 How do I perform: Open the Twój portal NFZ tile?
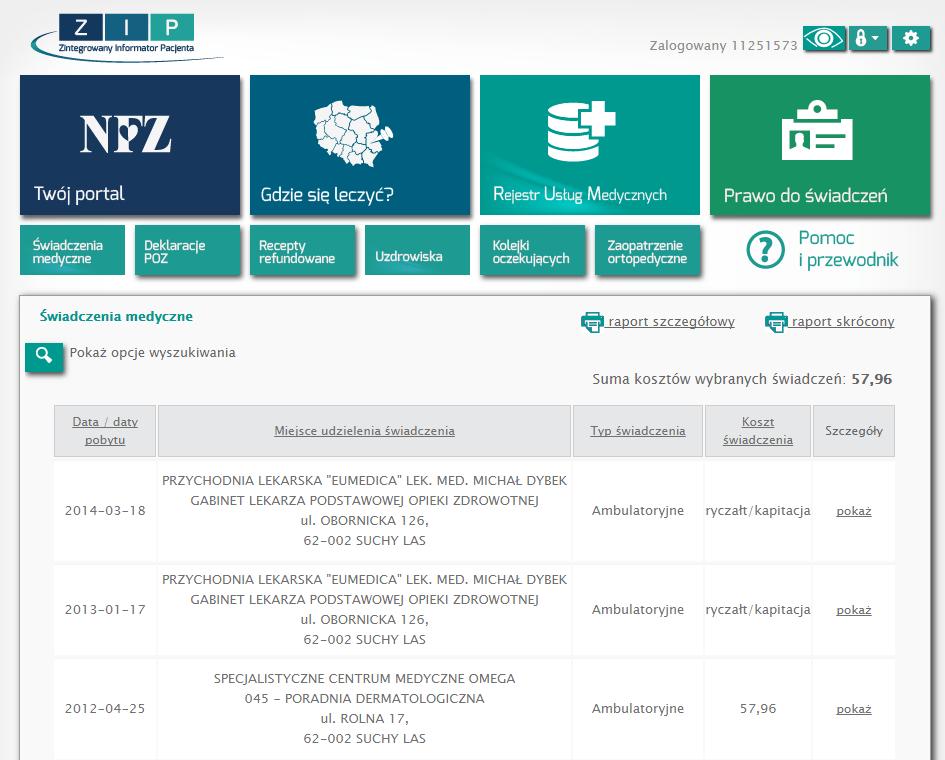[130, 145]
